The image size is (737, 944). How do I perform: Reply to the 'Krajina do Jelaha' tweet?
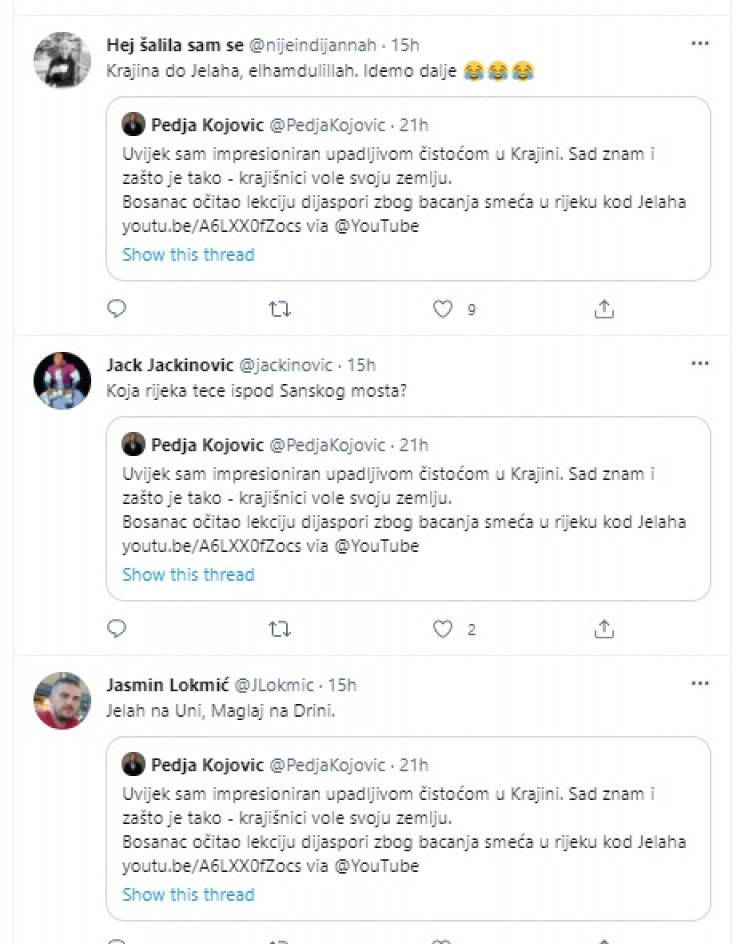point(117,309)
